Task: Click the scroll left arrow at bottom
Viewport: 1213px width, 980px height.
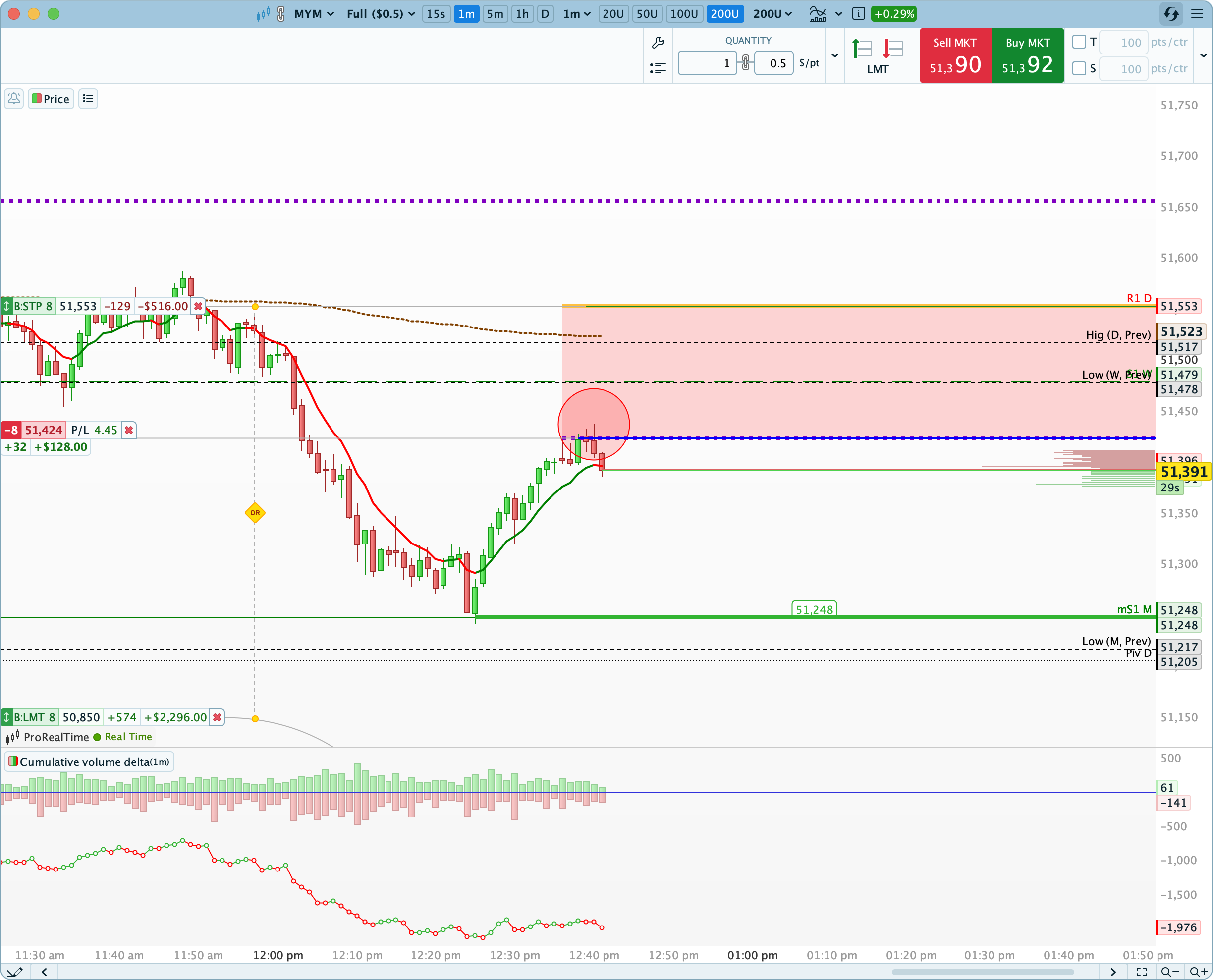Action: point(44,972)
